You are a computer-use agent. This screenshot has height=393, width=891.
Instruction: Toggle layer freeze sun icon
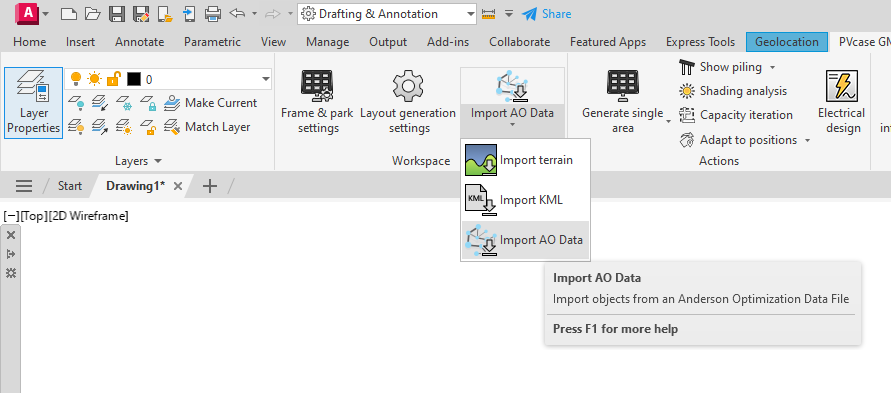tap(94, 79)
